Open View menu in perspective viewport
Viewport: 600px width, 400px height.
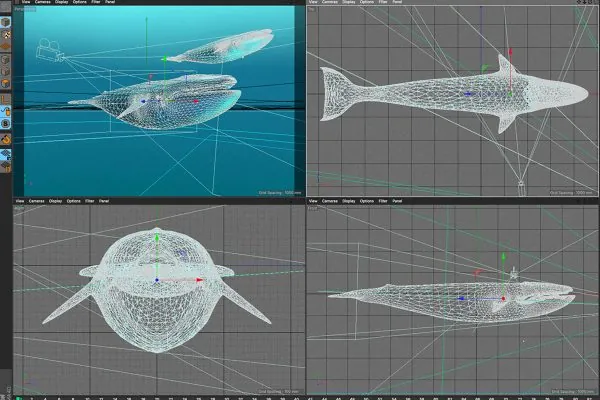pyautogui.click(x=26, y=2)
